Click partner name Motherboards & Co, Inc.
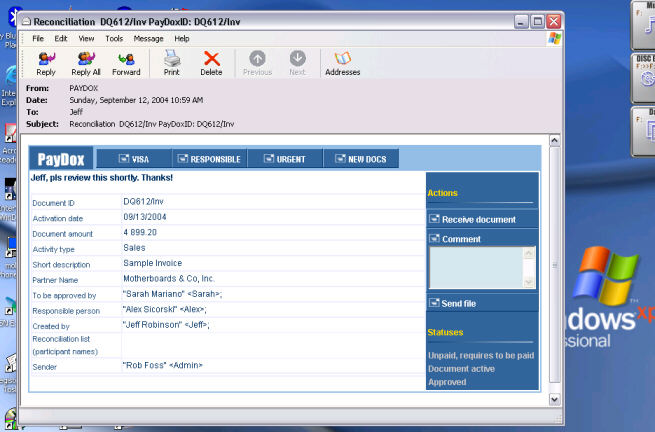This screenshot has width=655, height=432. (x=169, y=278)
